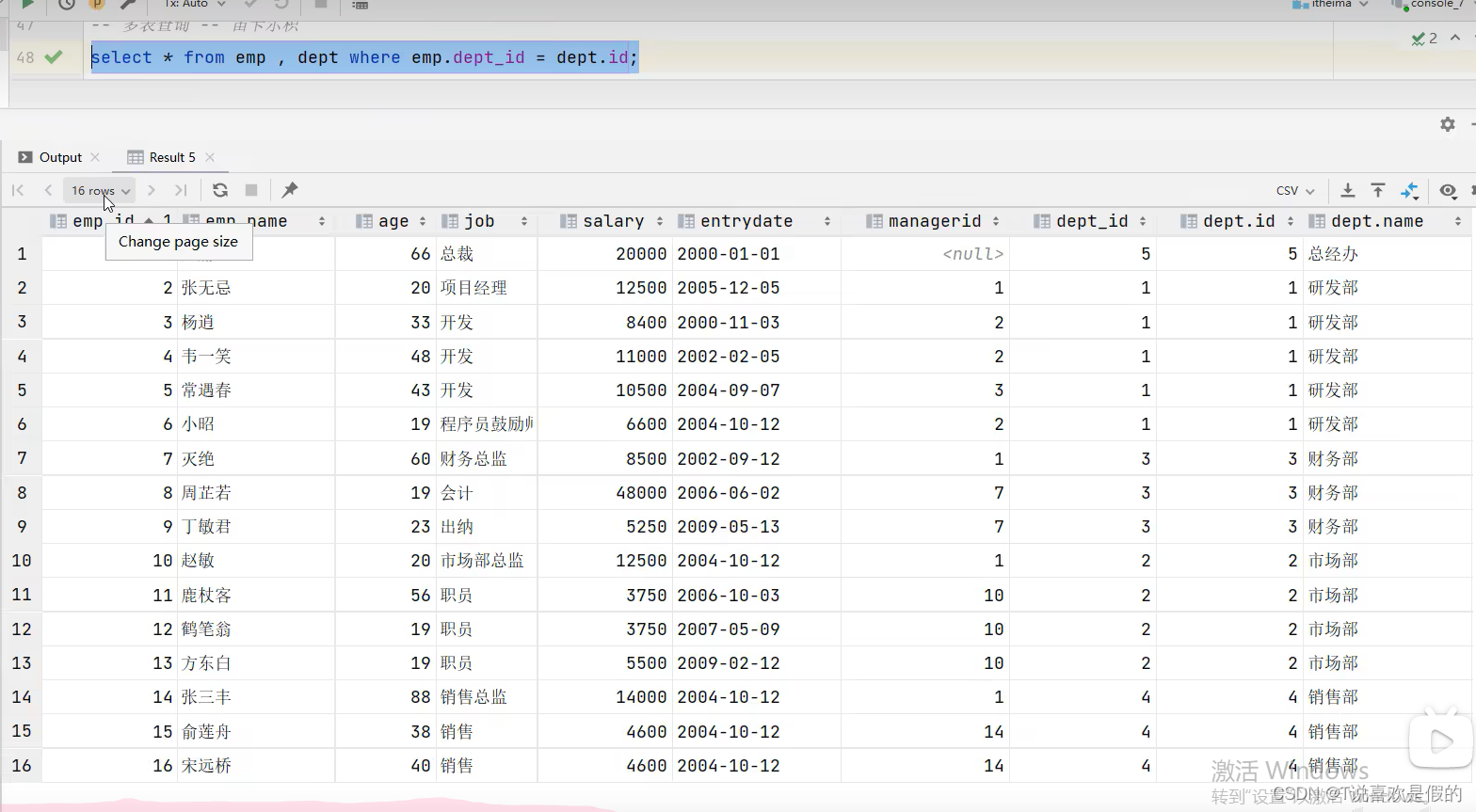Sort by the emp_name column arrows
The image size is (1476, 812).
tap(322, 221)
